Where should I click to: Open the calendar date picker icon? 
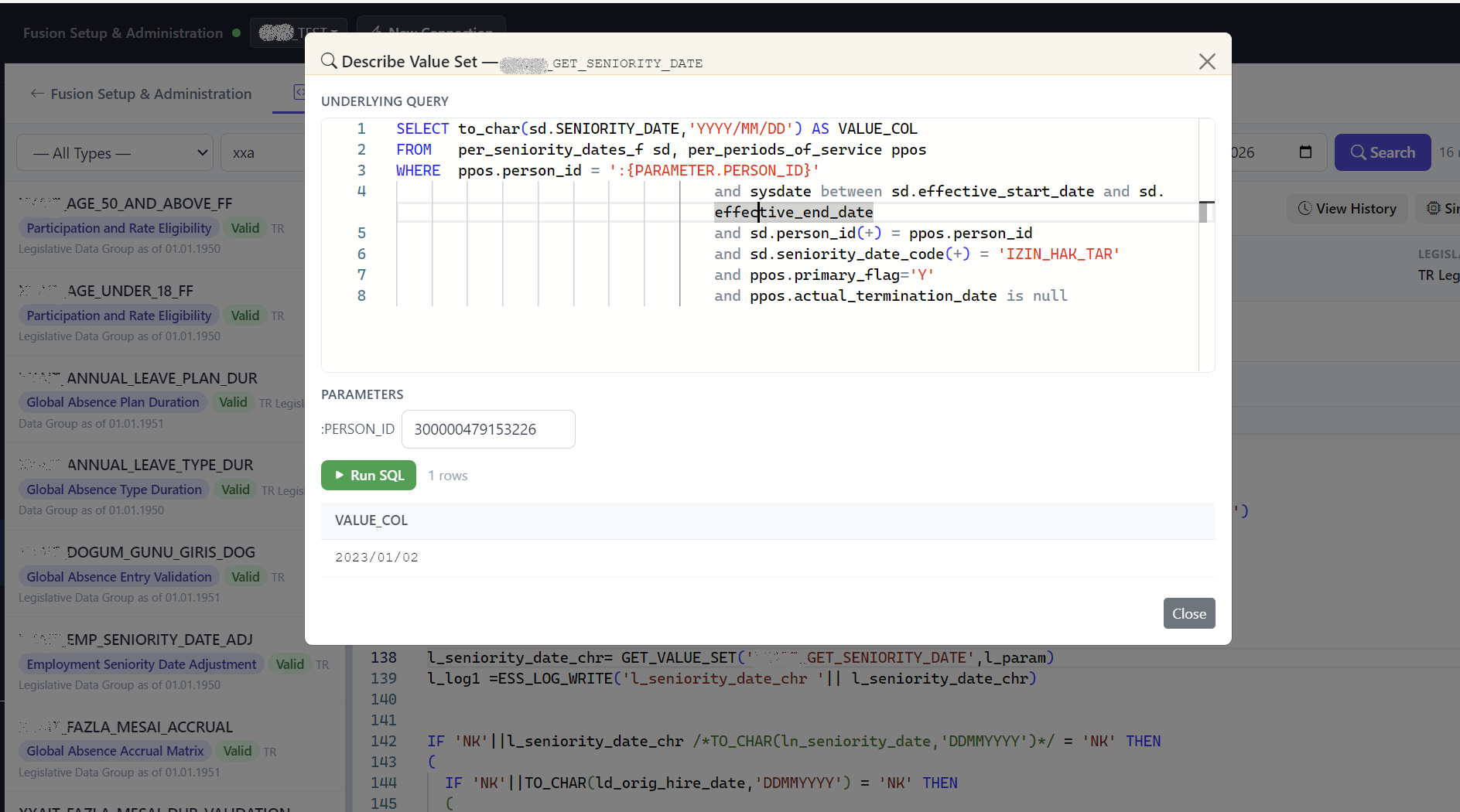tap(1305, 152)
